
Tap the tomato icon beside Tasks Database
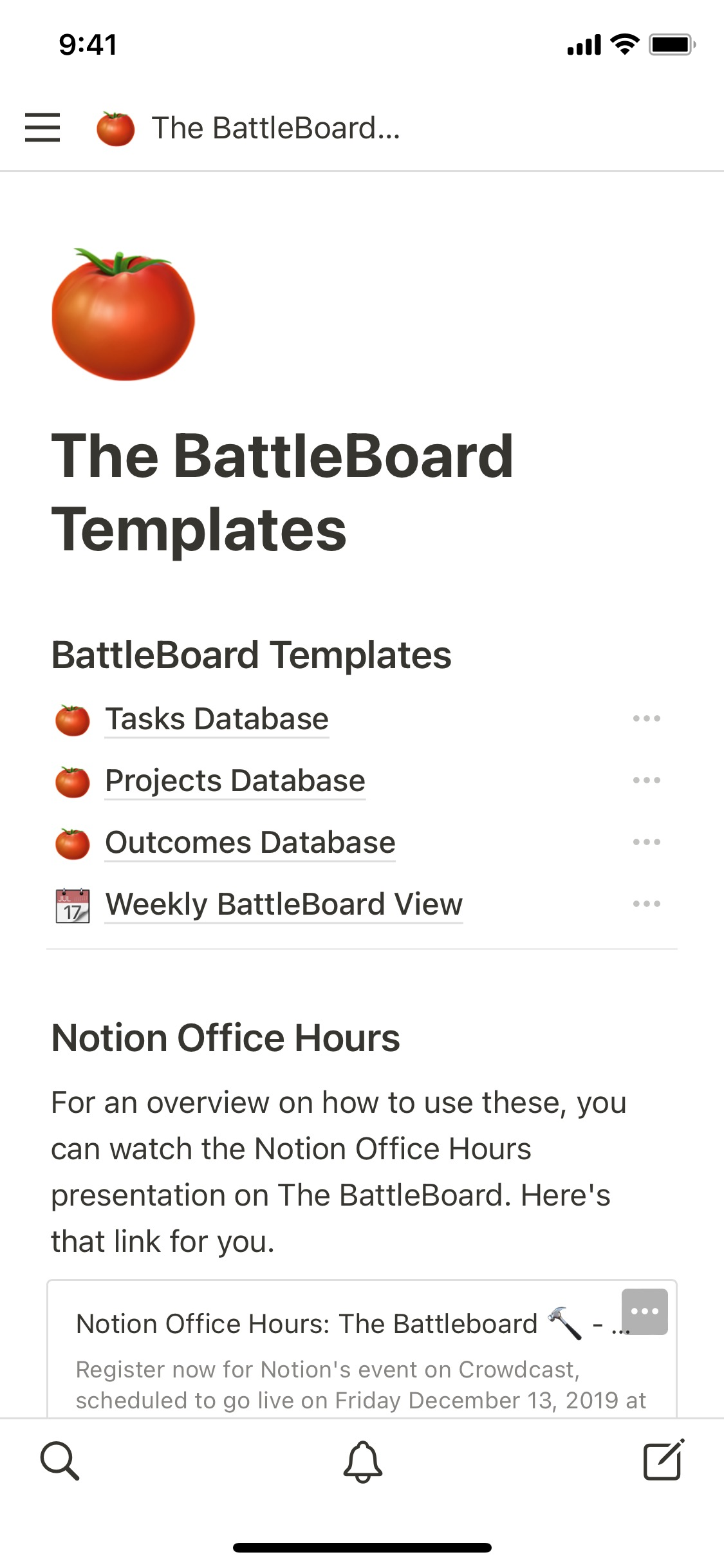coord(73,720)
